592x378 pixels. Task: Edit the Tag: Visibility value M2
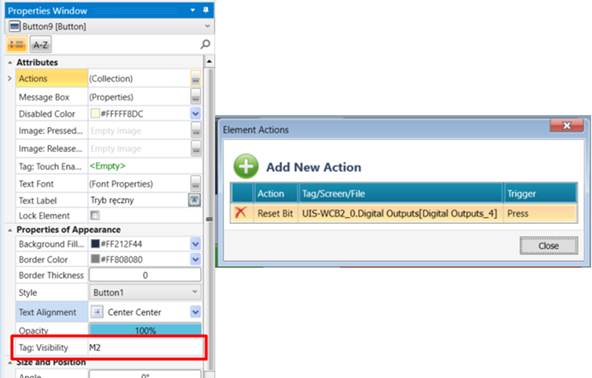(145, 347)
